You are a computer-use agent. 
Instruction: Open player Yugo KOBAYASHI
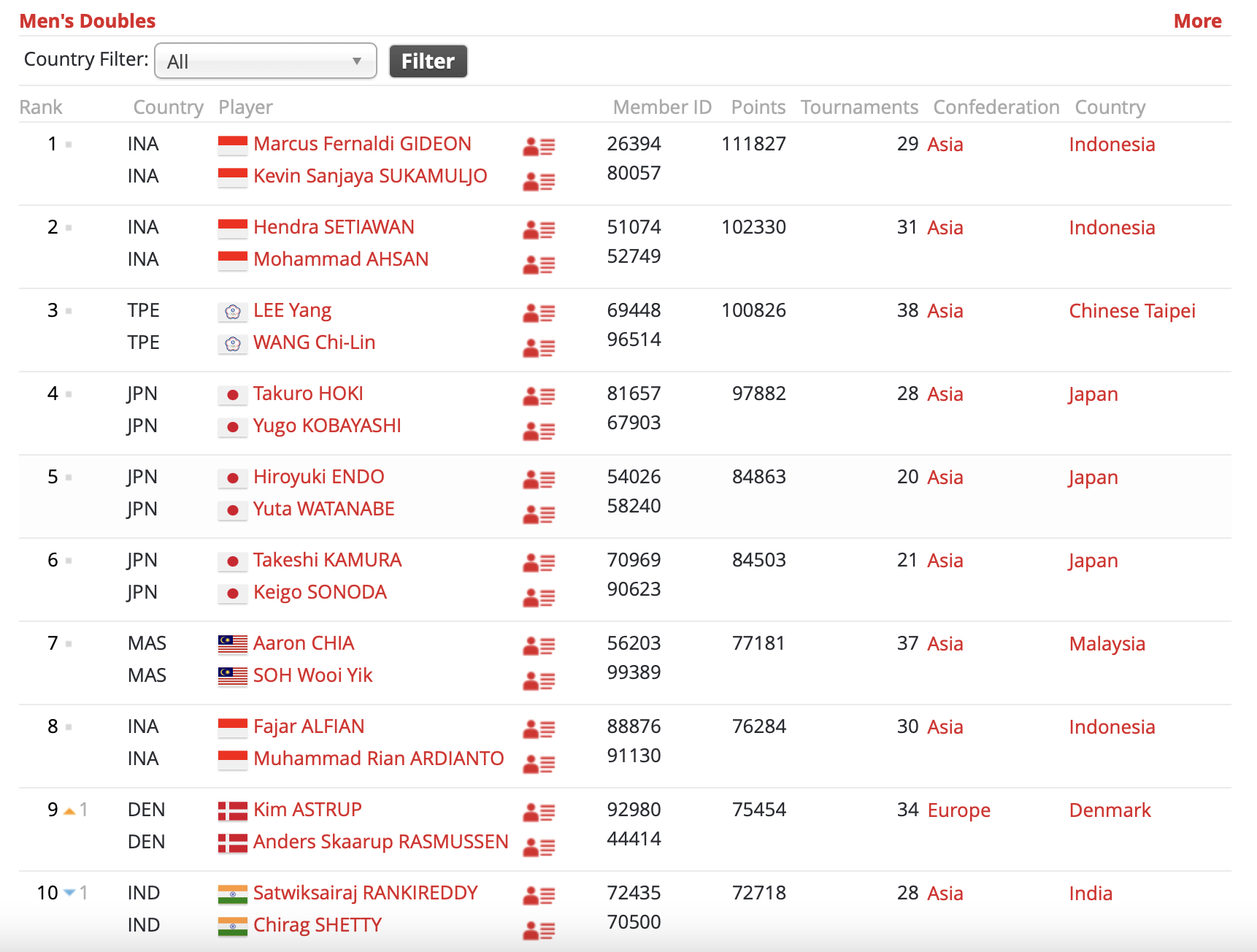pyautogui.click(x=327, y=426)
